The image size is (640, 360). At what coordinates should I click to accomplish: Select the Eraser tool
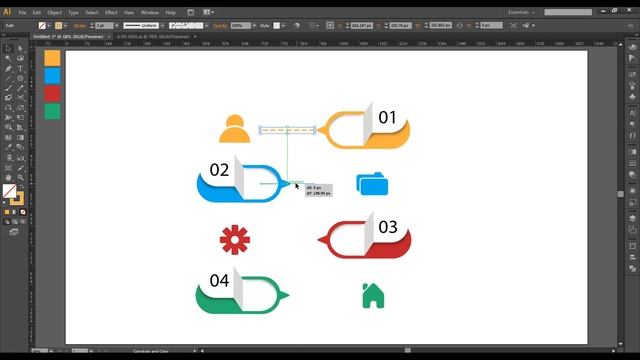coord(8,98)
